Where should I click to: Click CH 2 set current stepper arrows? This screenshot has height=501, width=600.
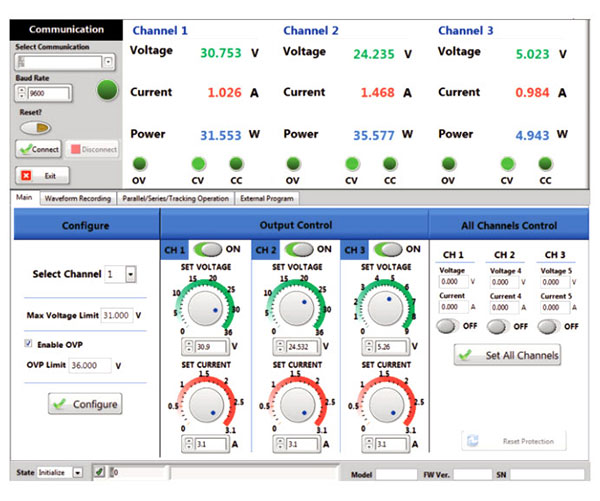click(280, 444)
